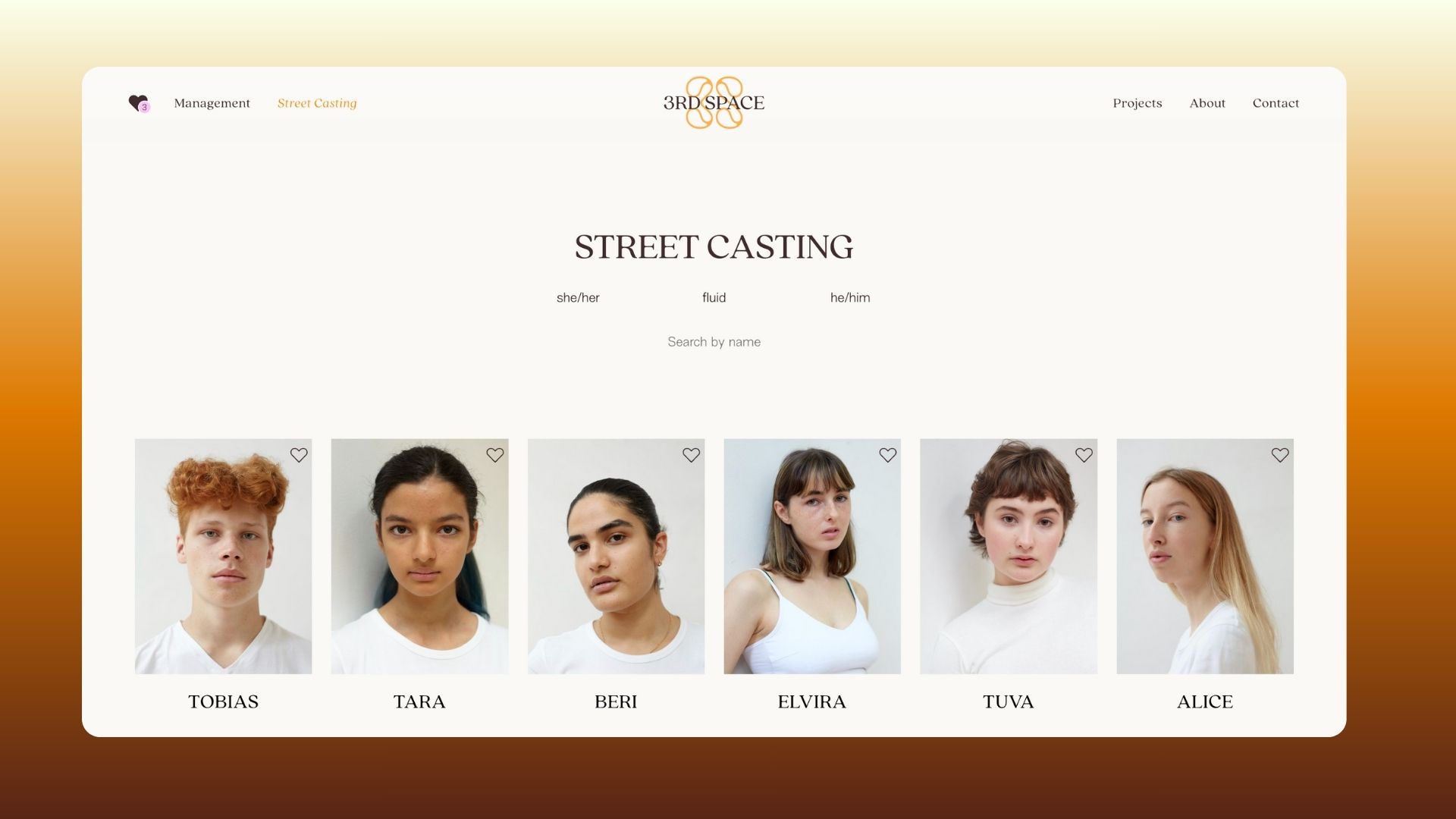
Task: Open the favorites heart icon with badge
Action: click(139, 103)
